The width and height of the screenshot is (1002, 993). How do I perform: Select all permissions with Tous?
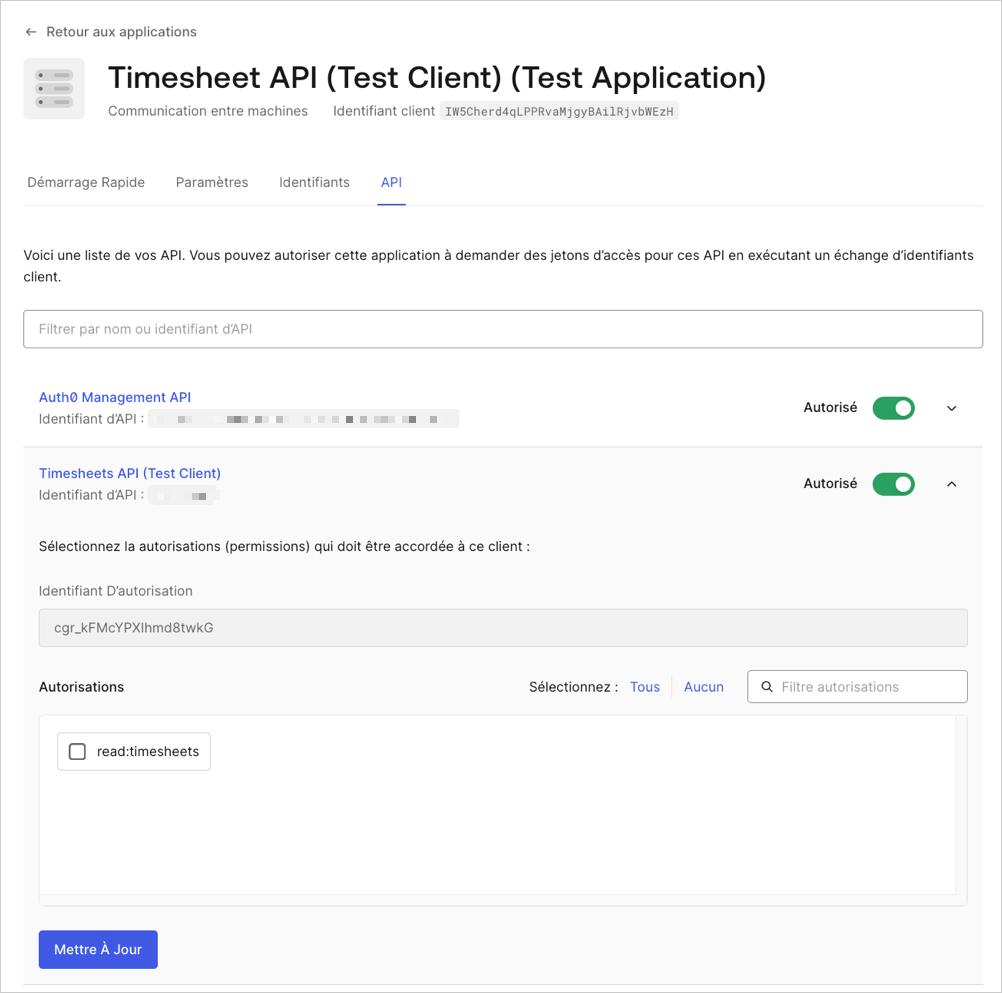(645, 687)
